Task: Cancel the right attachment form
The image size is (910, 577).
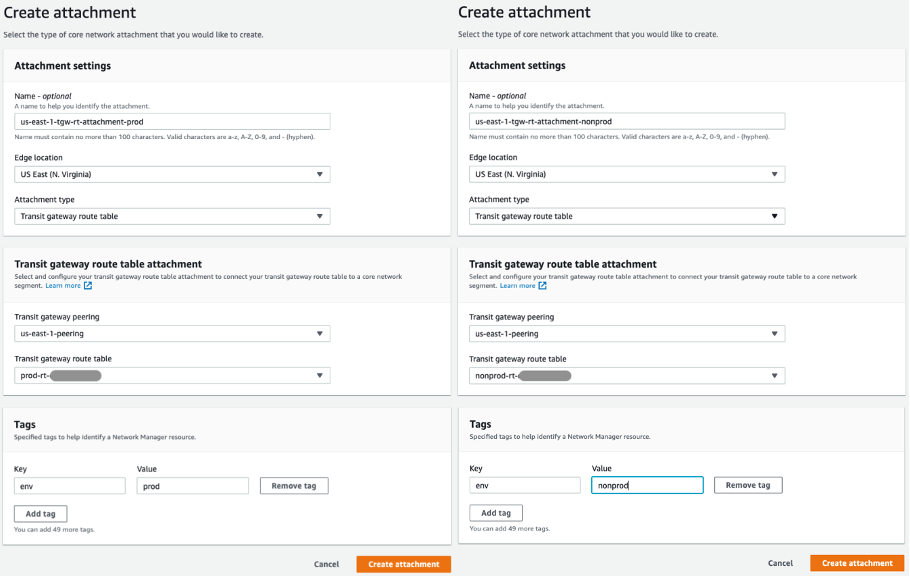Action: (781, 564)
